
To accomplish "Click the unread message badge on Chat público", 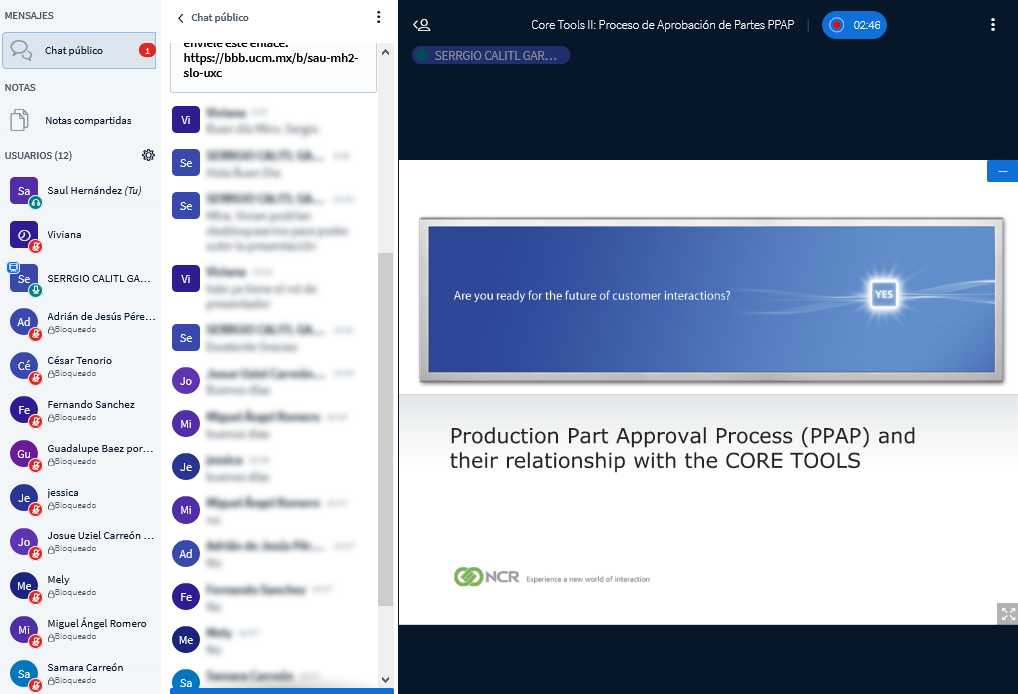I will 147,51.
